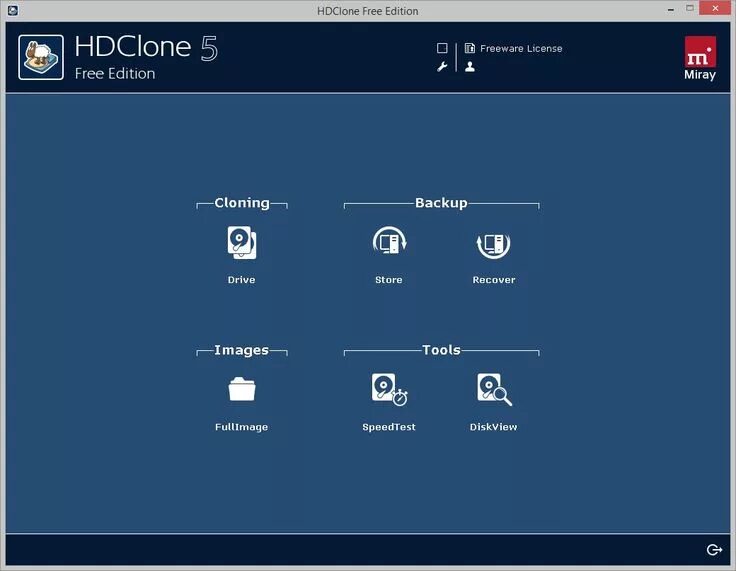The height and width of the screenshot is (571, 736).
Task: Launch the Store backup icon
Action: pos(389,243)
